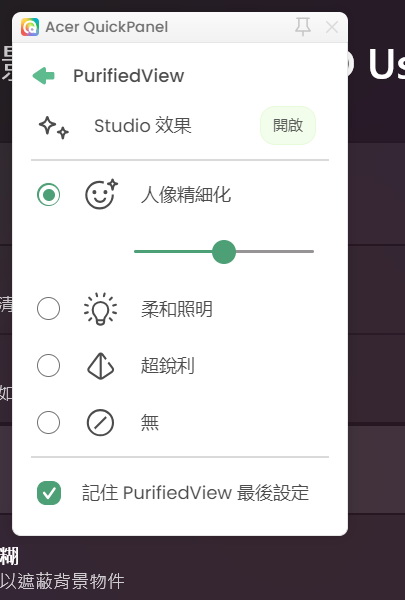Click the 超銳利 diamond icon

coord(100,366)
